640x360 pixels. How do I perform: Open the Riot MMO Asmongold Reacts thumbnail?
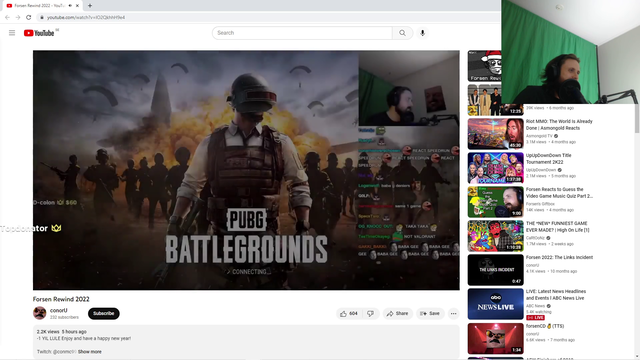point(496,133)
